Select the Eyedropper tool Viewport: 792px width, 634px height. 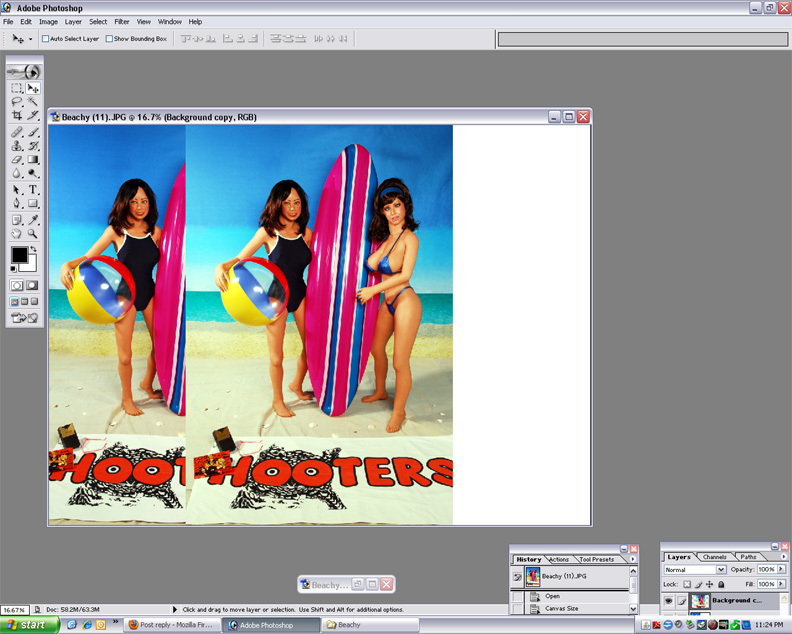33,220
